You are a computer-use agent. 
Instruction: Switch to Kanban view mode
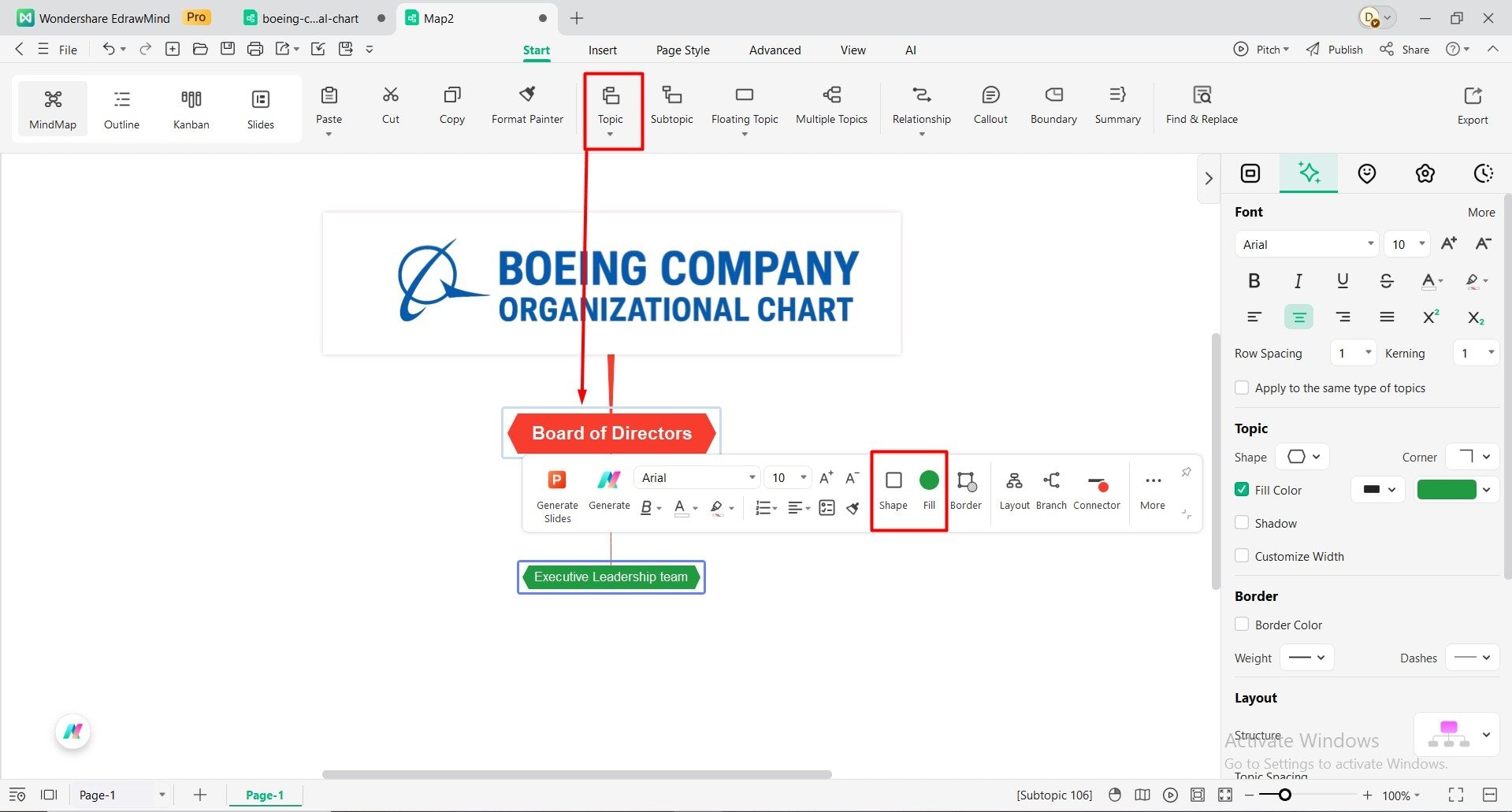[x=191, y=109]
